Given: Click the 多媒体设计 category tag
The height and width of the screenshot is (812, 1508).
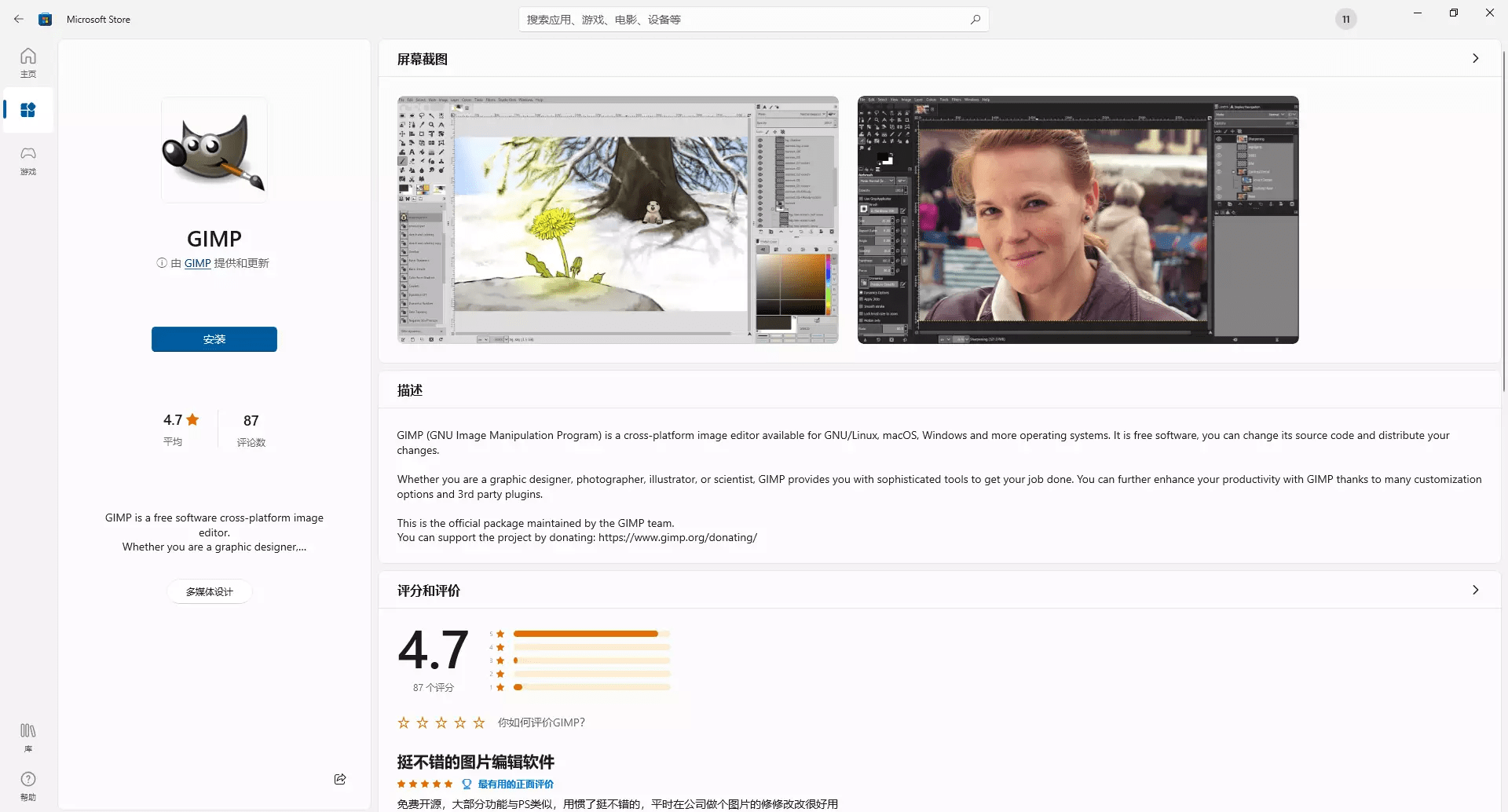Looking at the screenshot, I should [x=210, y=591].
